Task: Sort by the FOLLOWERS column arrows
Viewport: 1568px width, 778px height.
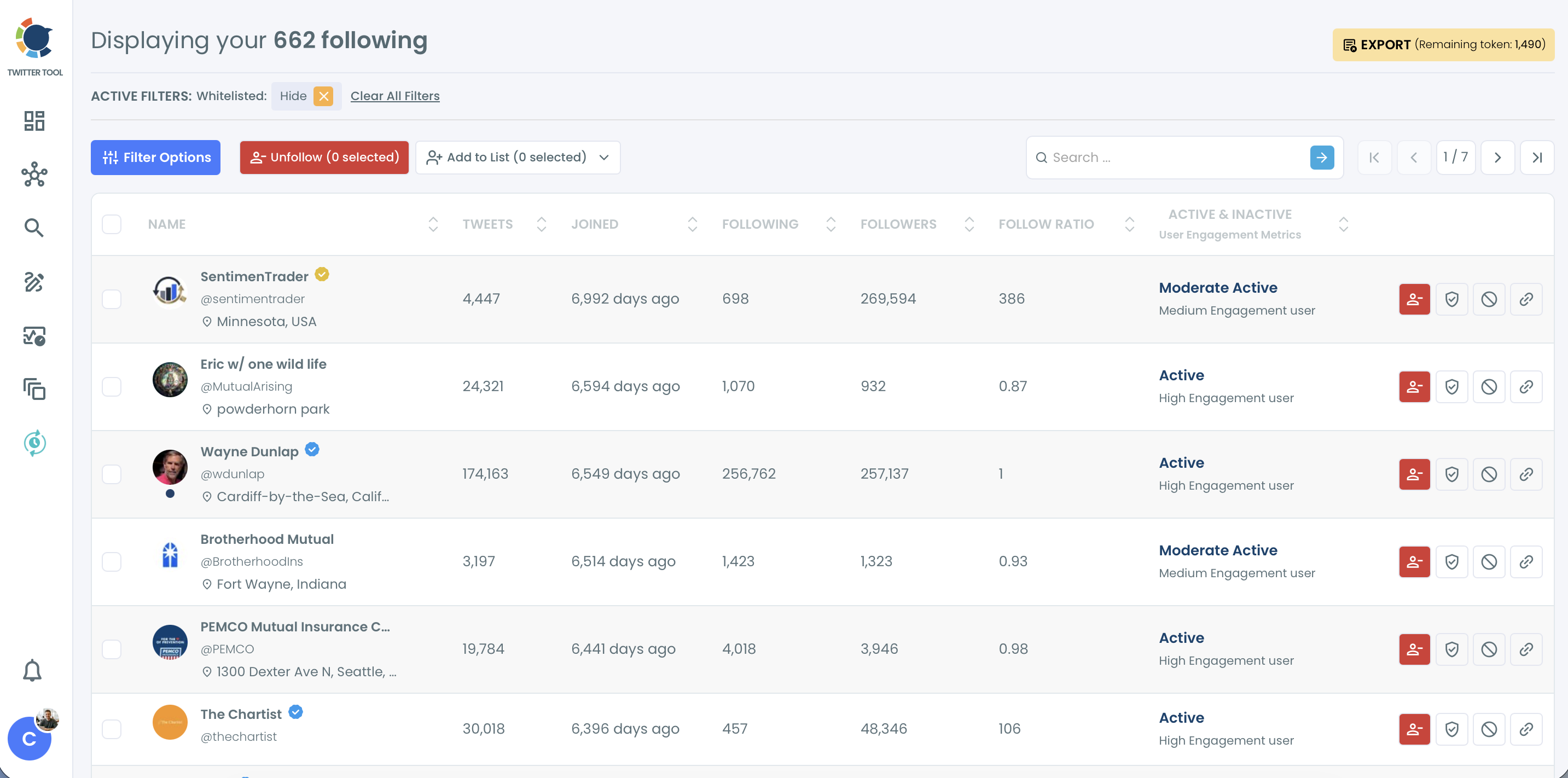Action: [969, 224]
